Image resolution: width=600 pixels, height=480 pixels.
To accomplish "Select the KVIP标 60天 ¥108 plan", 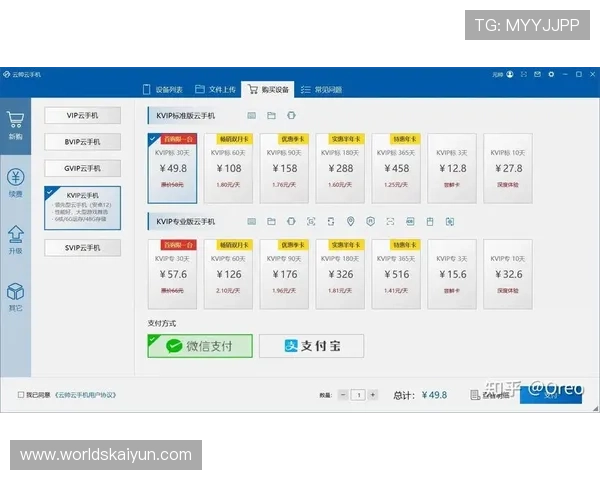I will [x=228, y=168].
